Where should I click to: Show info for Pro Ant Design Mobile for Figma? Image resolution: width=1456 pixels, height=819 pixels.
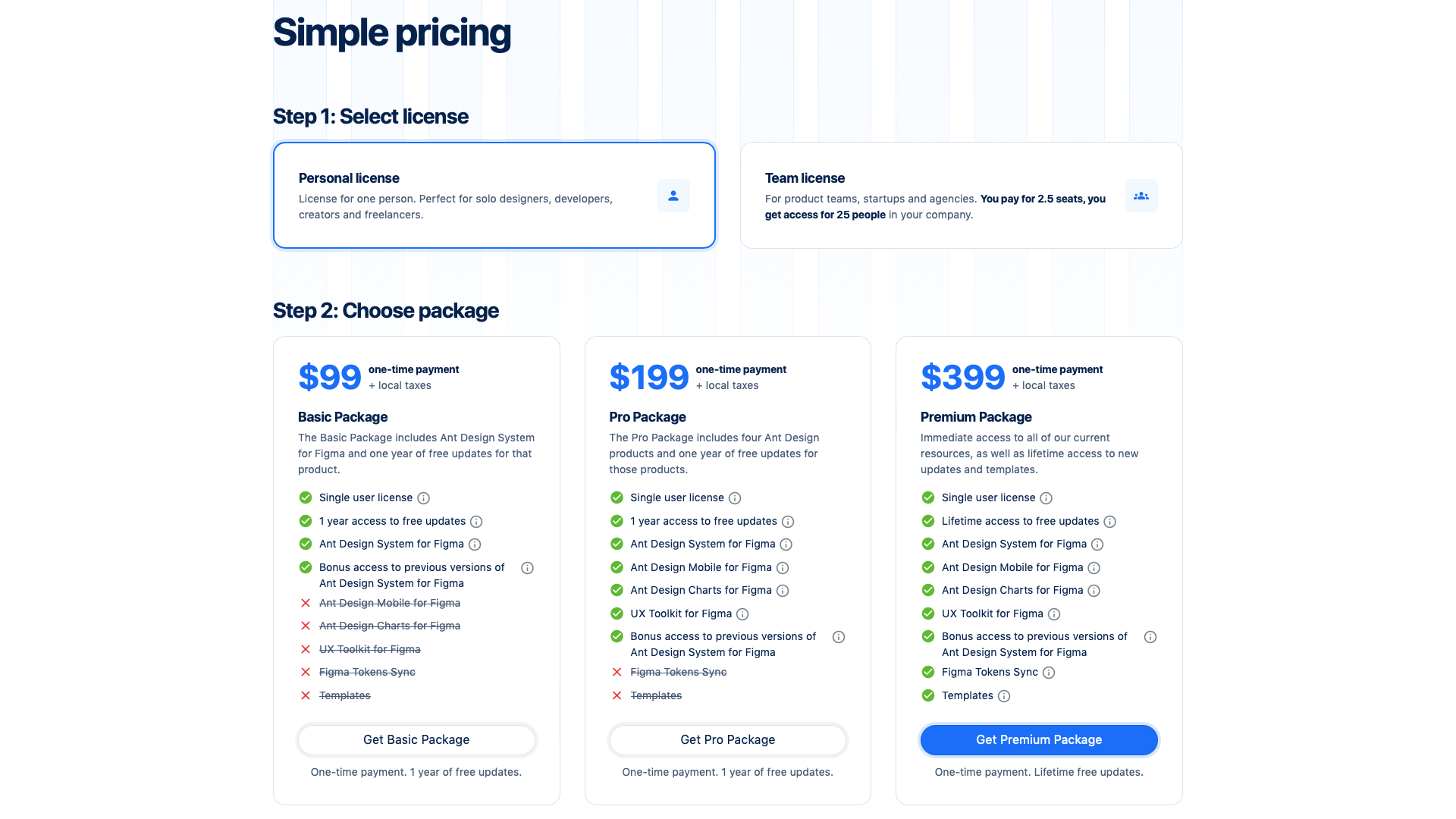coord(783,568)
